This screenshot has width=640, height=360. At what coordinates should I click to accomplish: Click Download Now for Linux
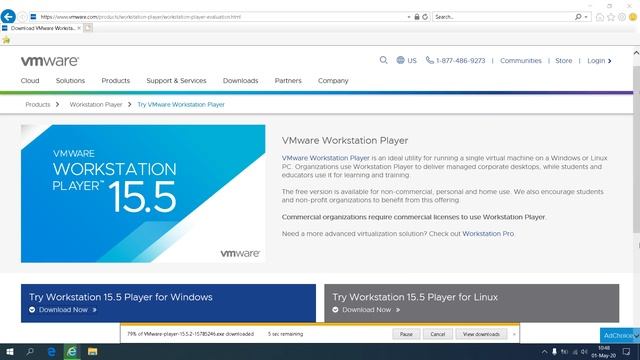coord(367,310)
